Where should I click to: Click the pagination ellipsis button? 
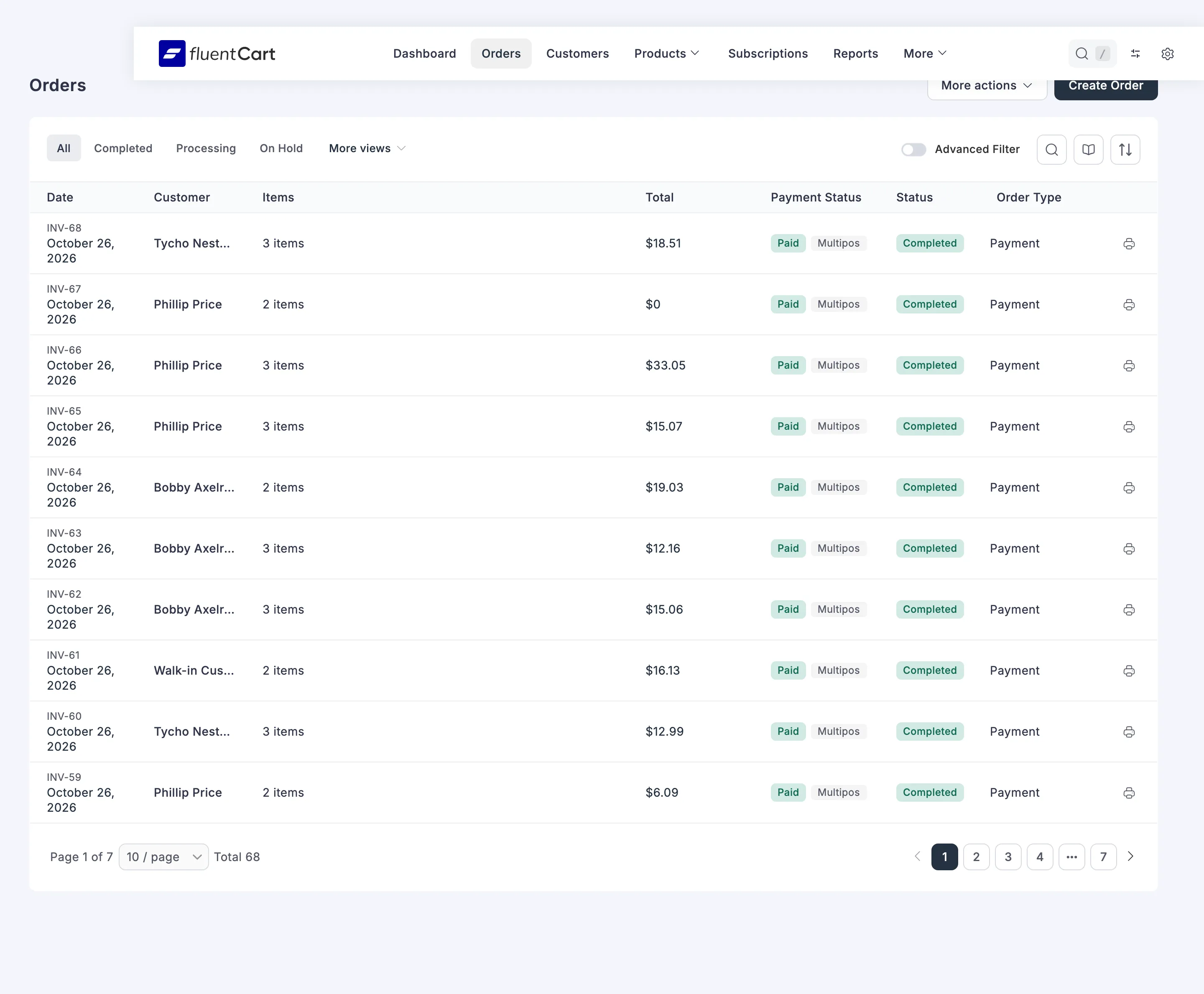(x=1071, y=856)
